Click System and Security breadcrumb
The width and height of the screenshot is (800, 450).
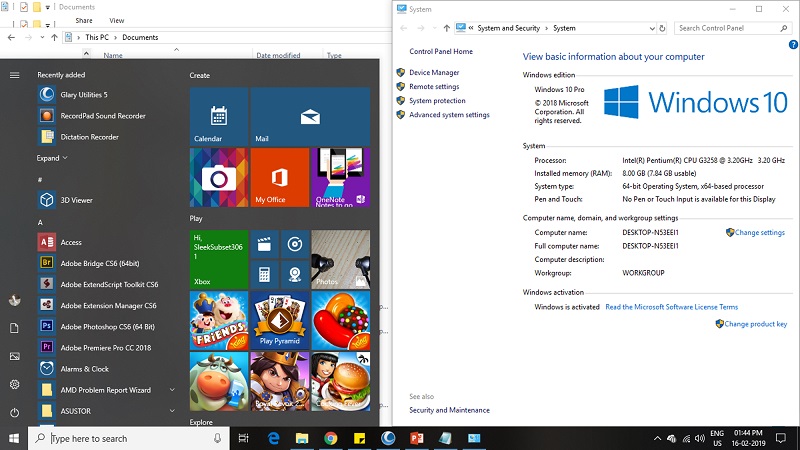click(x=508, y=28)
